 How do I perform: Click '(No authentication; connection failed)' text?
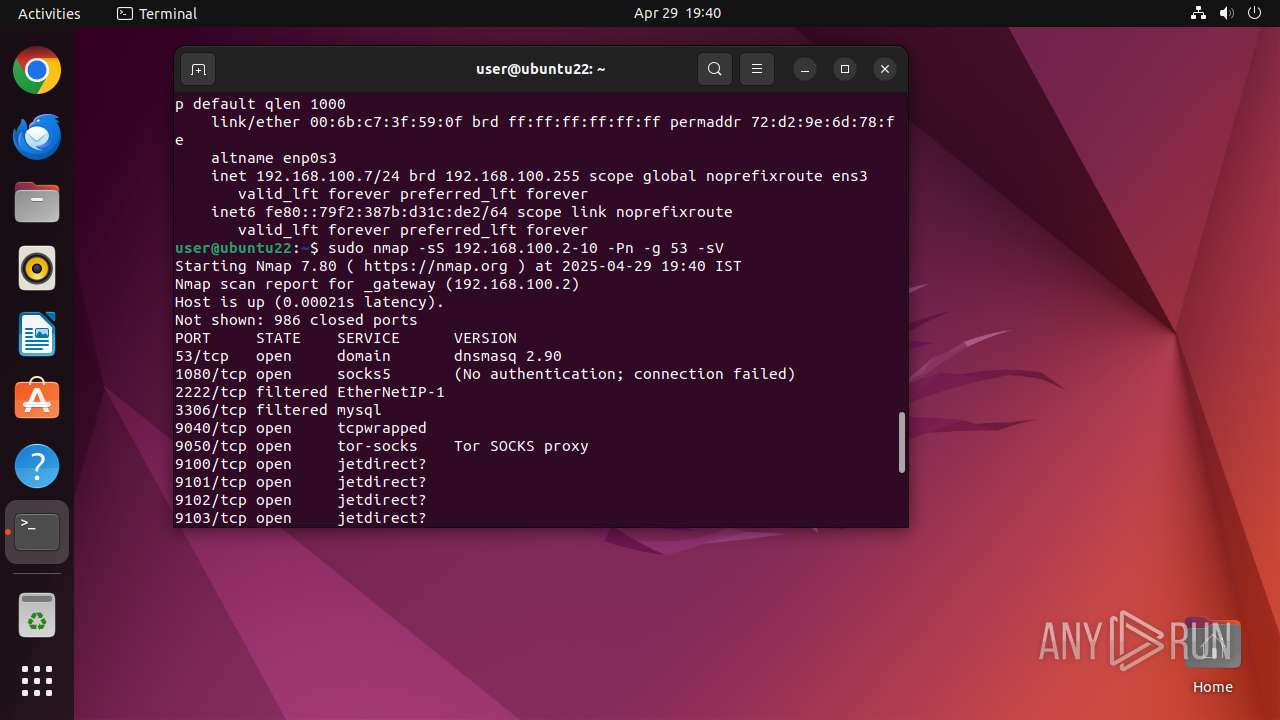click(625, 374)
